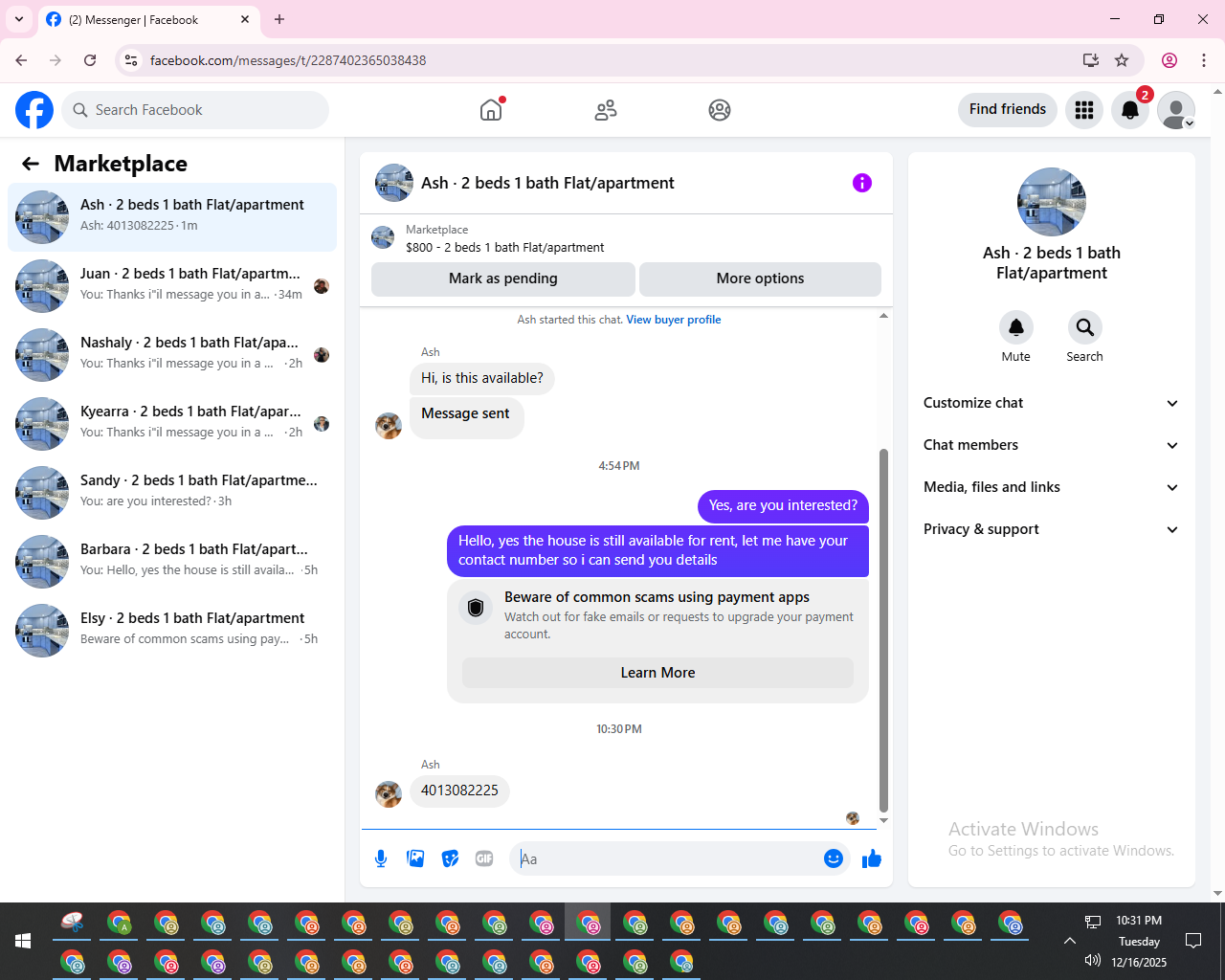Select the Ash conversation in the list

pos(172,217)
